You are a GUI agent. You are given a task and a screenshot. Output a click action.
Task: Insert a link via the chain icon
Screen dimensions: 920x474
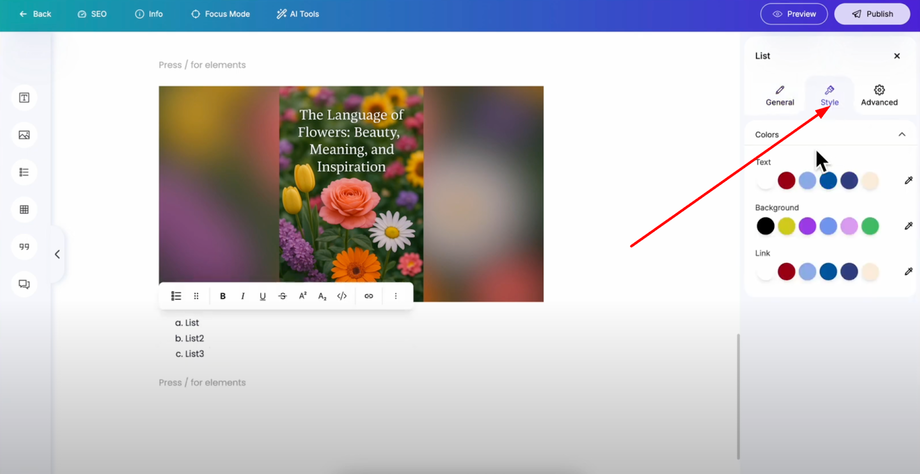tap(368, 296)
